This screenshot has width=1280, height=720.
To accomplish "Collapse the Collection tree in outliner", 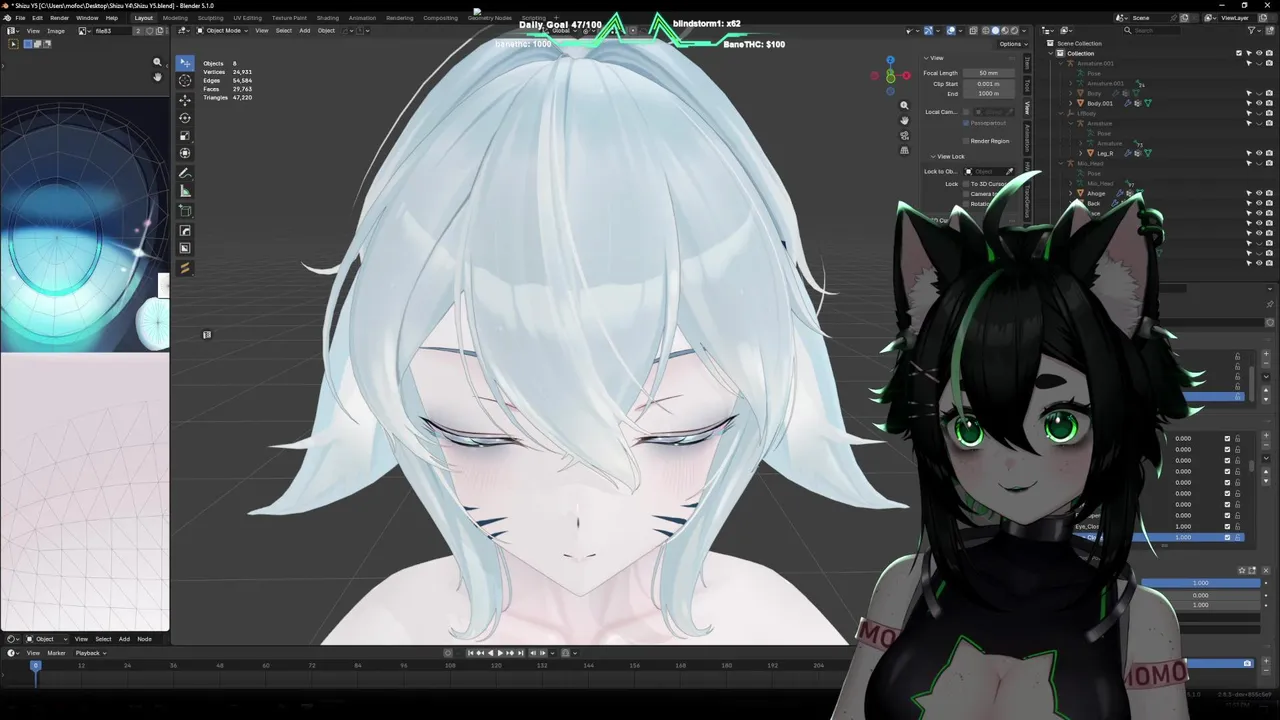I will pos(1052,53).
